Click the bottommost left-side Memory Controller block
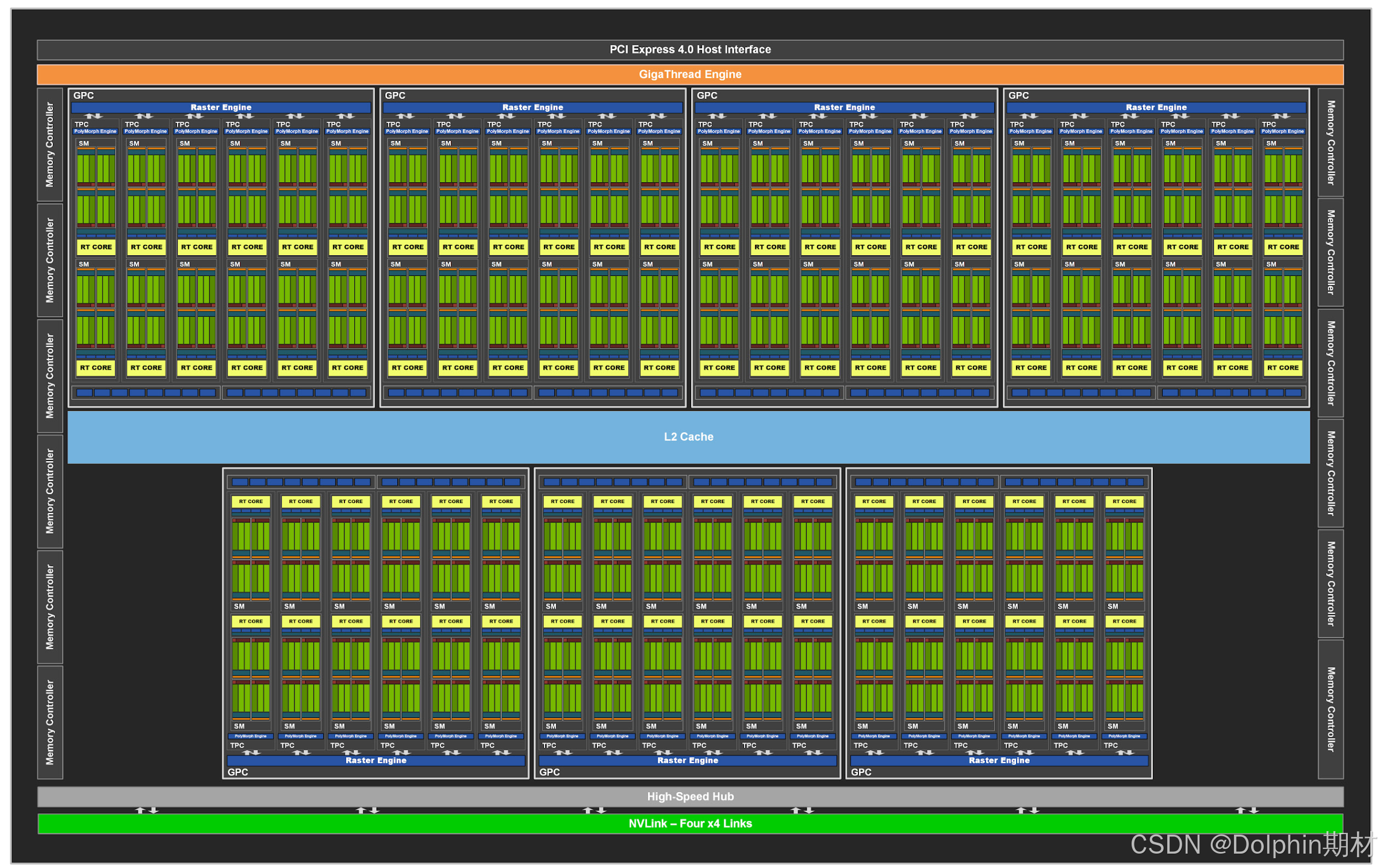 [49, 723]
